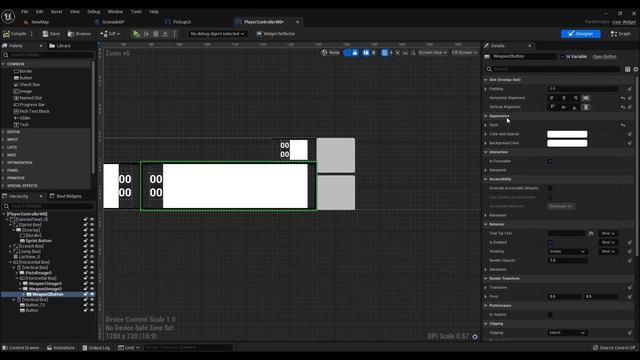
Task: Set Horizontal Alignment to left
Action: pyautogui.click(x=552, y=98)
